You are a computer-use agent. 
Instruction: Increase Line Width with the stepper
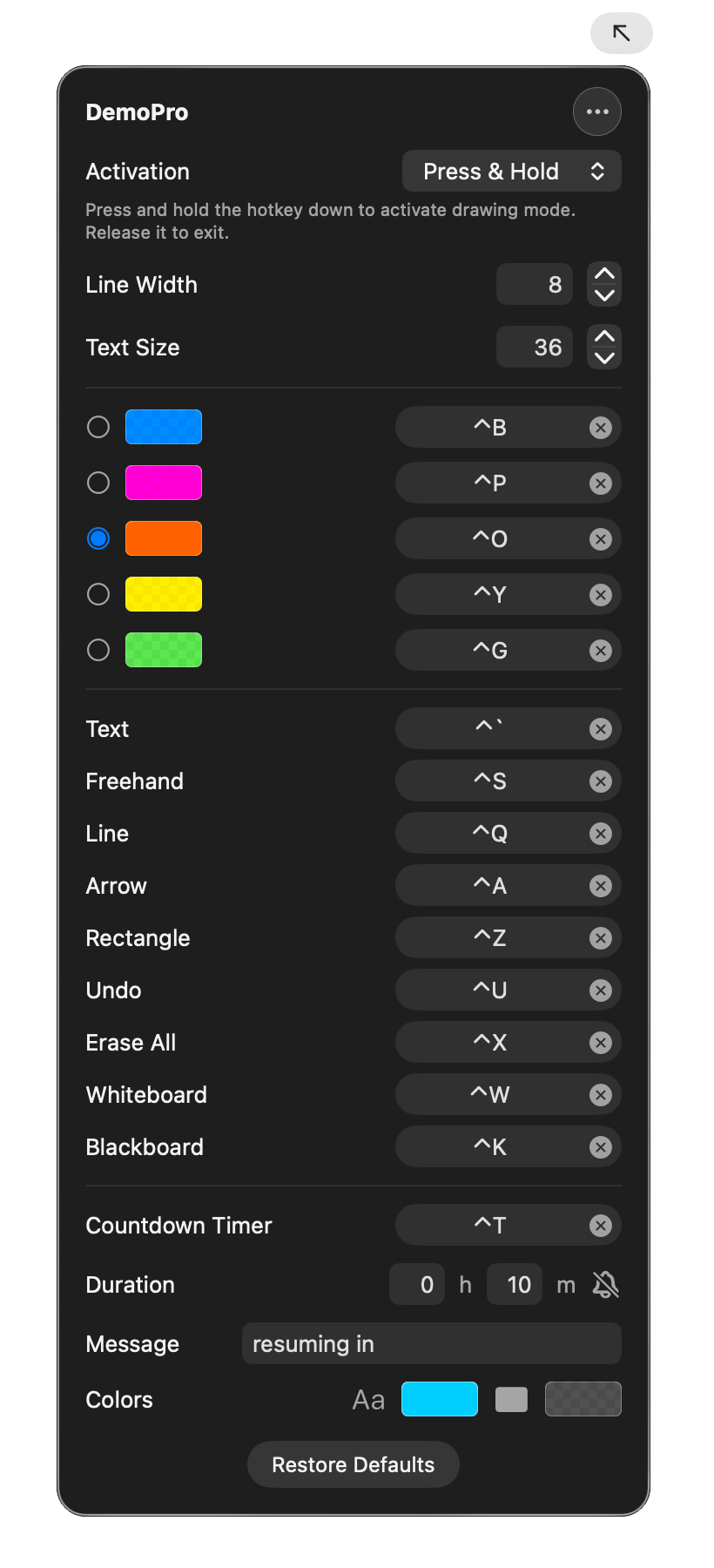pos(603,274)
